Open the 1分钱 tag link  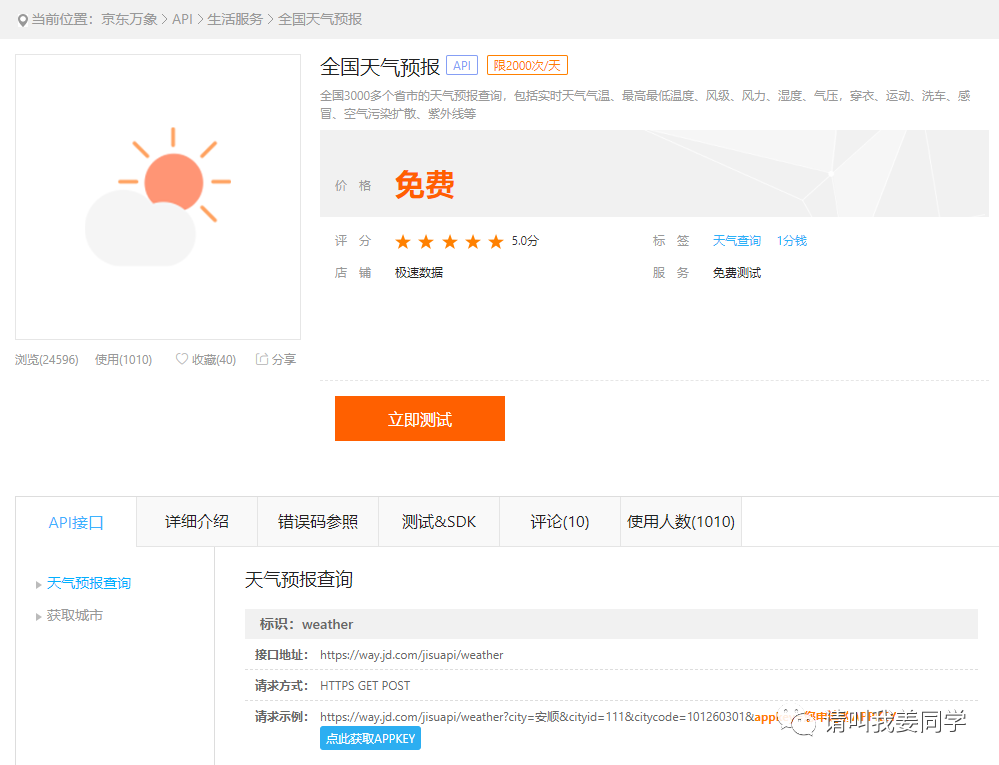click(x=791, y=241)
